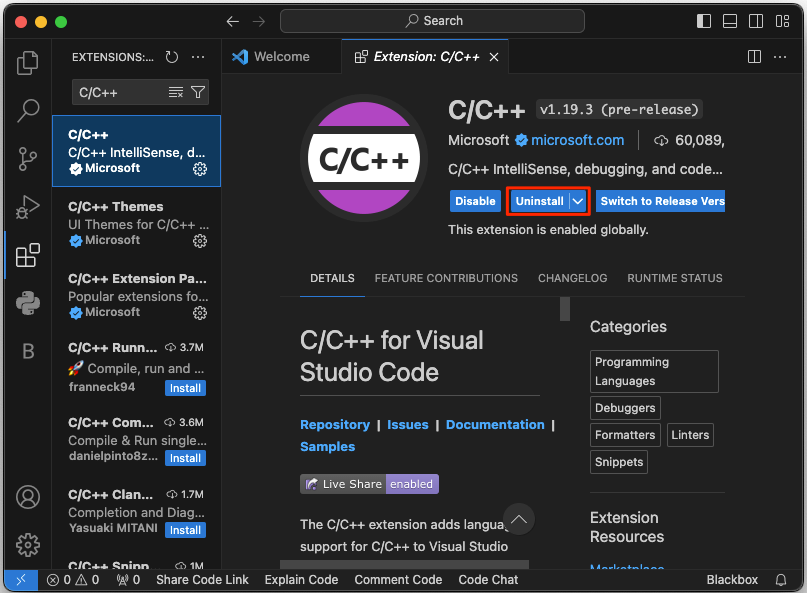The width and height of the screenshot is (807, 593).
Task: Open manage gear for C/C++ extension
Action: coord(200,169)
